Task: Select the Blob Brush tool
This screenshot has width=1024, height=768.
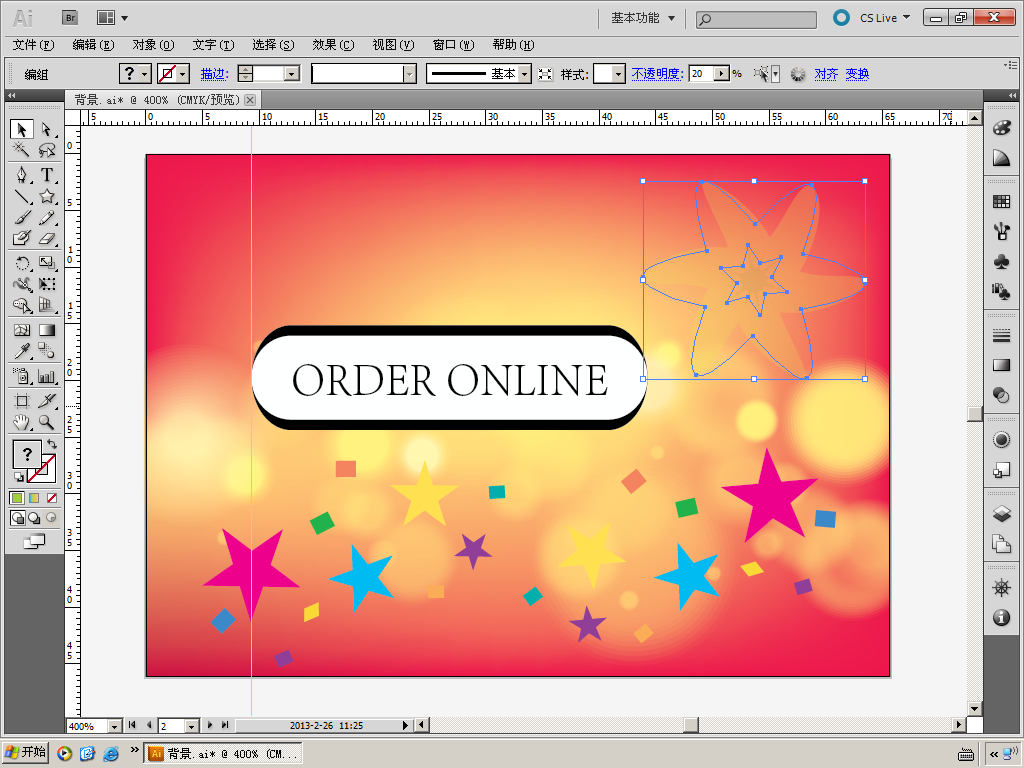Action: 22,238
